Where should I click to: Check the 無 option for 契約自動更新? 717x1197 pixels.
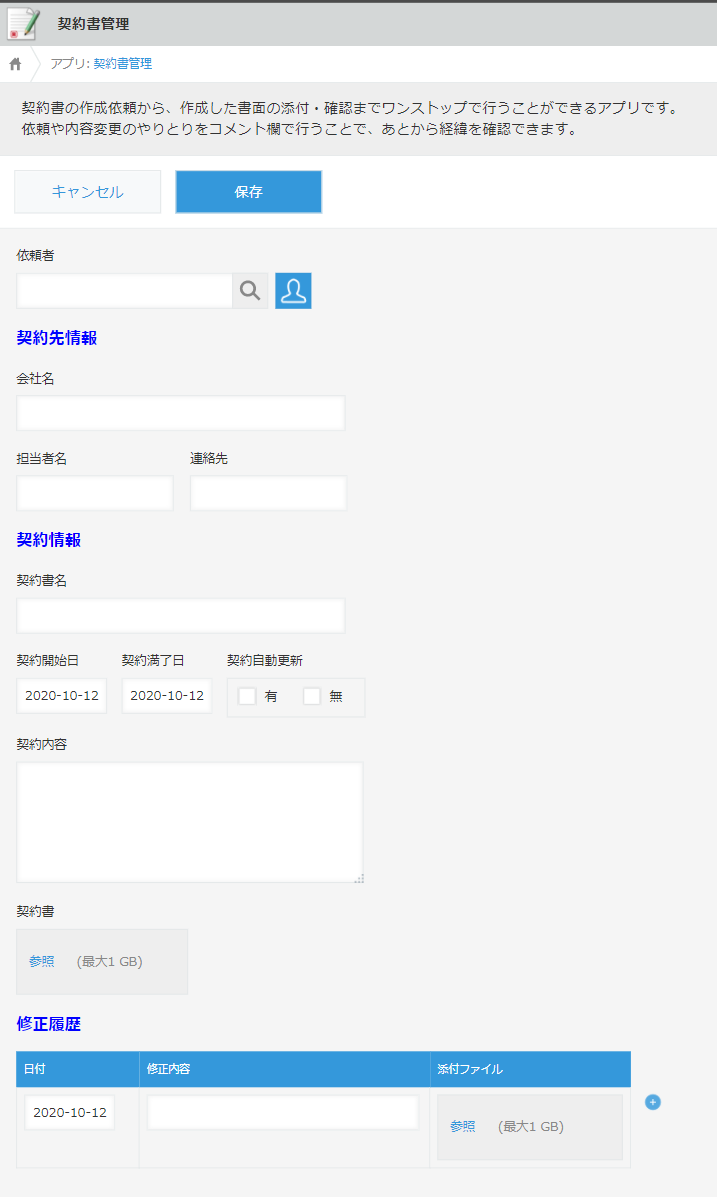(x=312, y=696)
